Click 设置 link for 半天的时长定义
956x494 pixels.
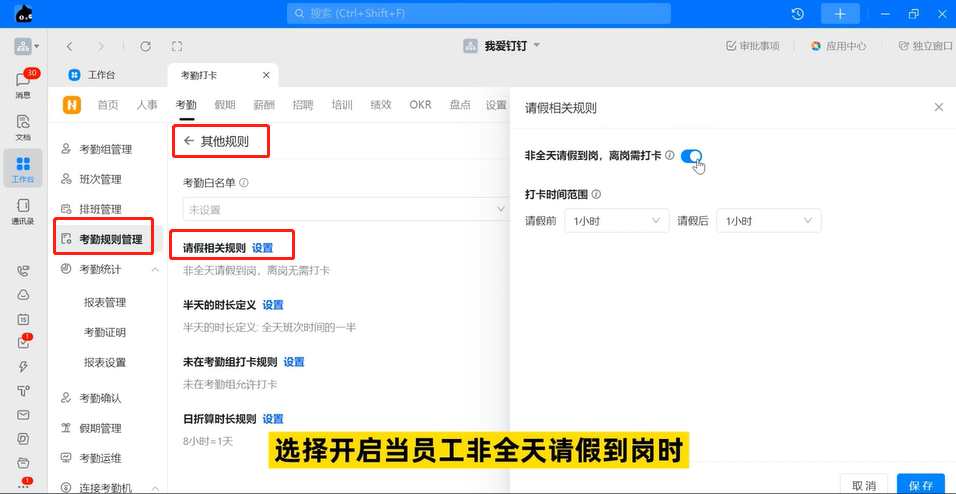(x=273, y=305)
